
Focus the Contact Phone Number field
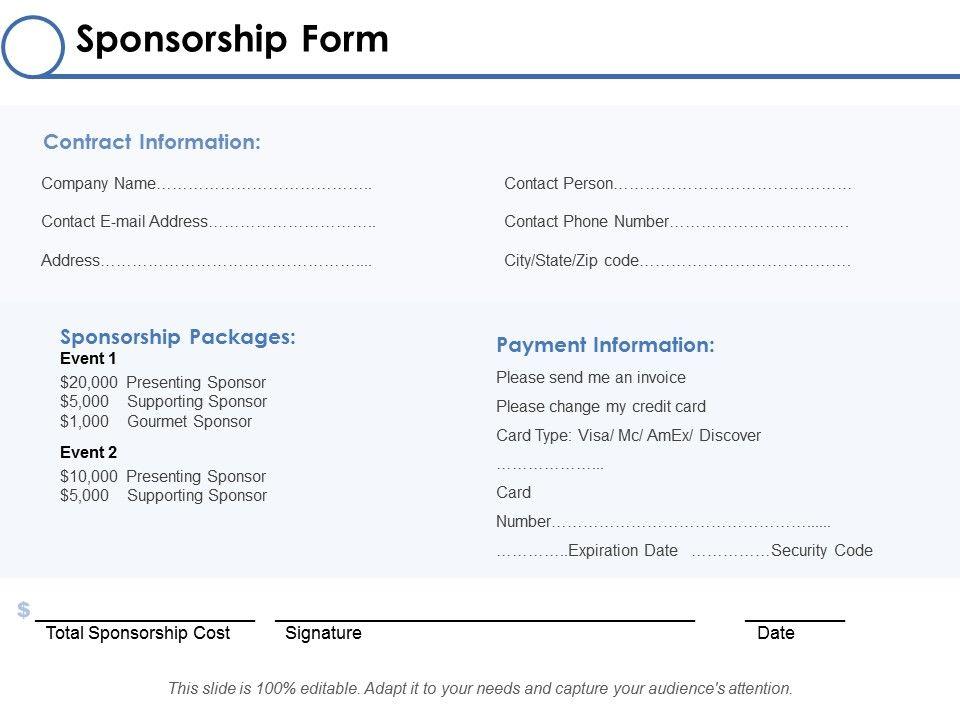(x=759, y=222)
